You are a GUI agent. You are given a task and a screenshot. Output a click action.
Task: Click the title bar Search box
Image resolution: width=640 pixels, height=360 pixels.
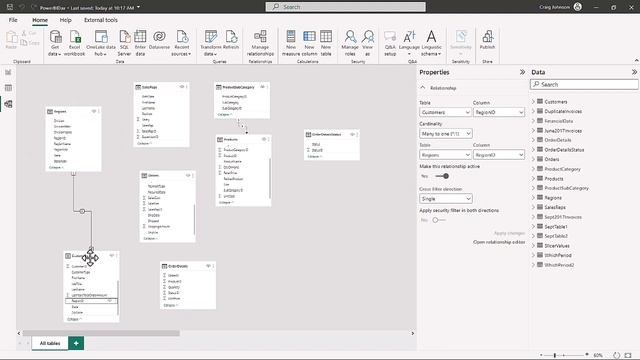pos(345,7)
